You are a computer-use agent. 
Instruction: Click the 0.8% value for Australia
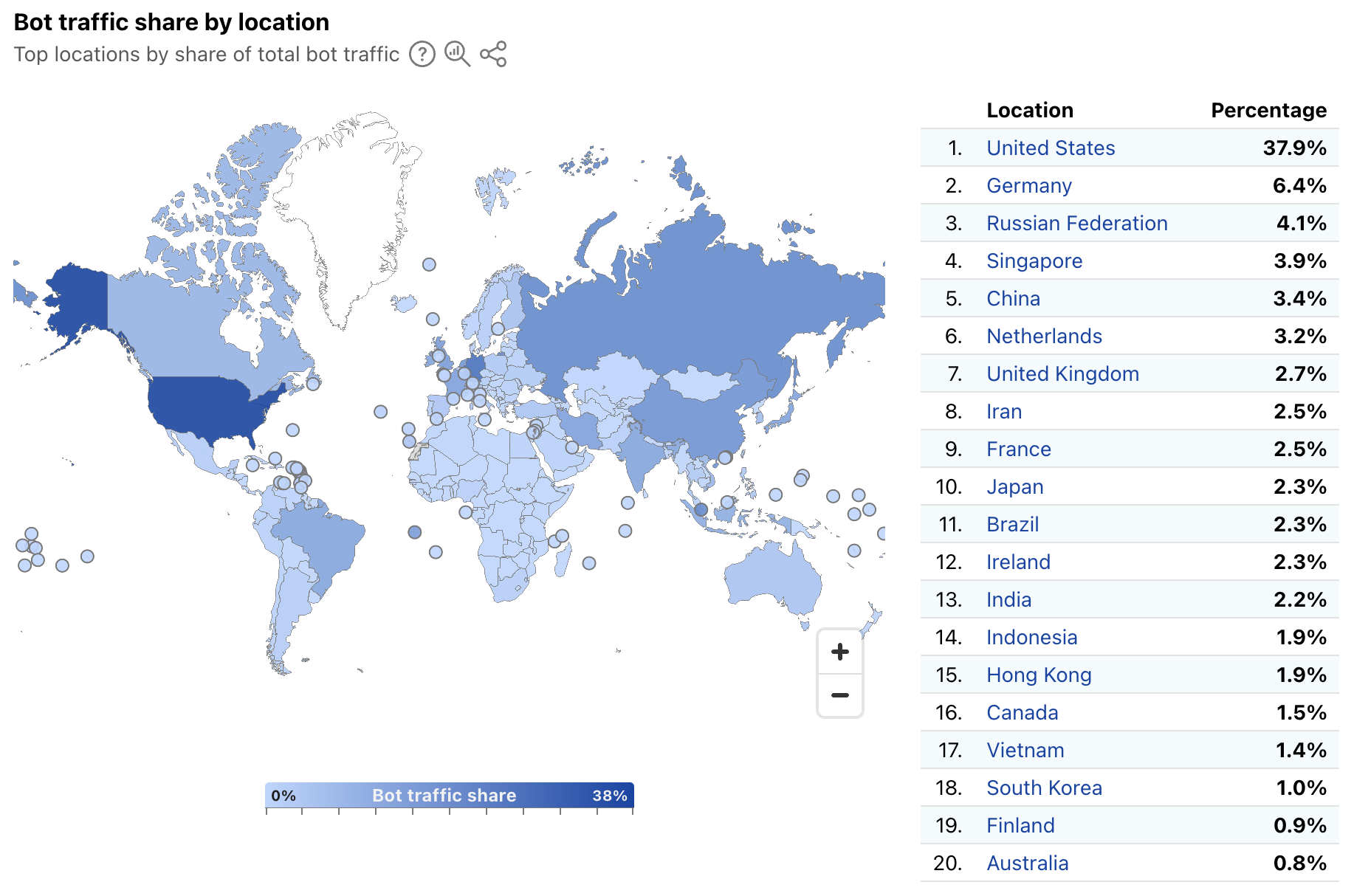(1300, 864)
